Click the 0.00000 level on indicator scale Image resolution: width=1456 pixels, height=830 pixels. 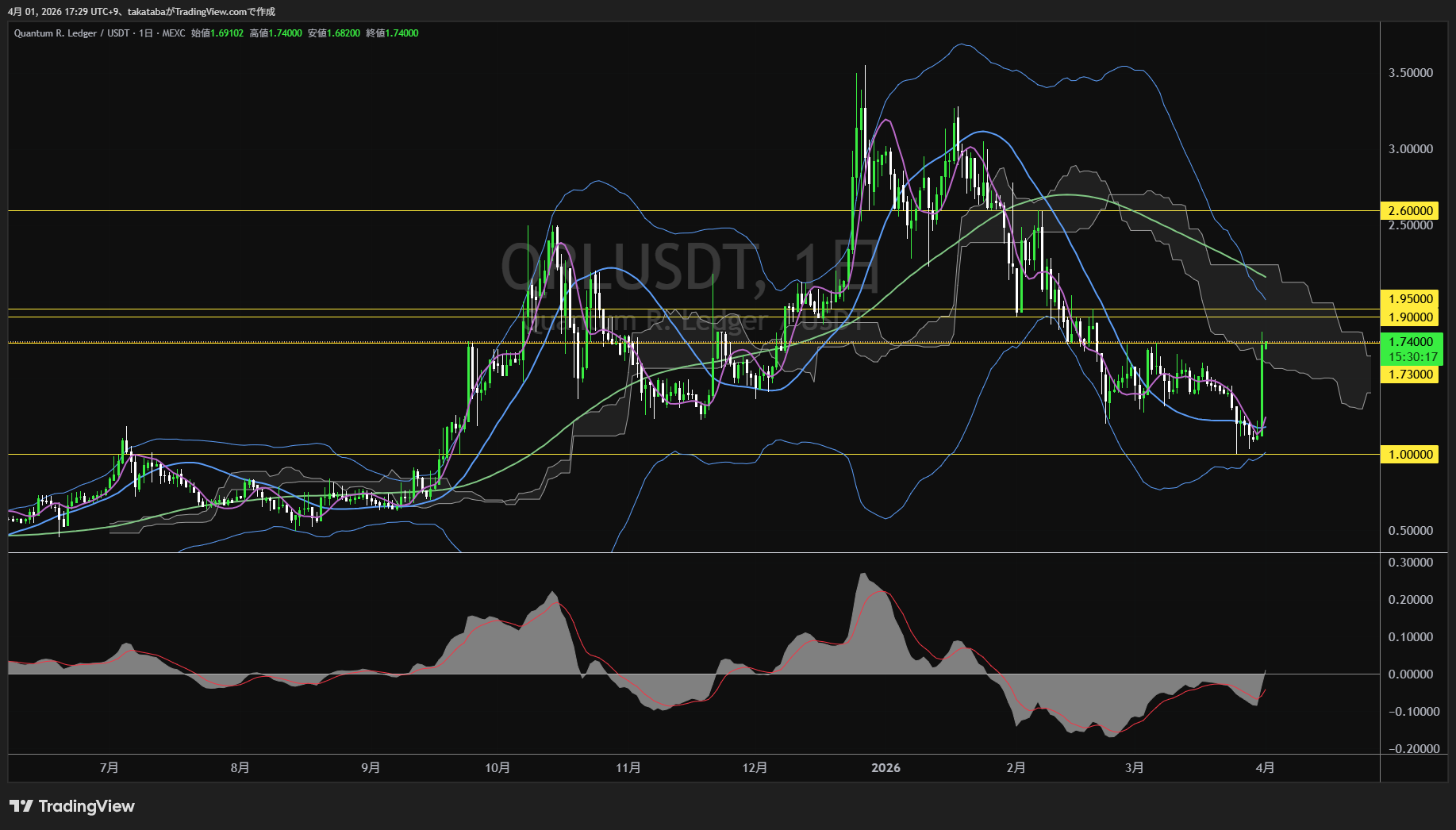[1410, 674]
